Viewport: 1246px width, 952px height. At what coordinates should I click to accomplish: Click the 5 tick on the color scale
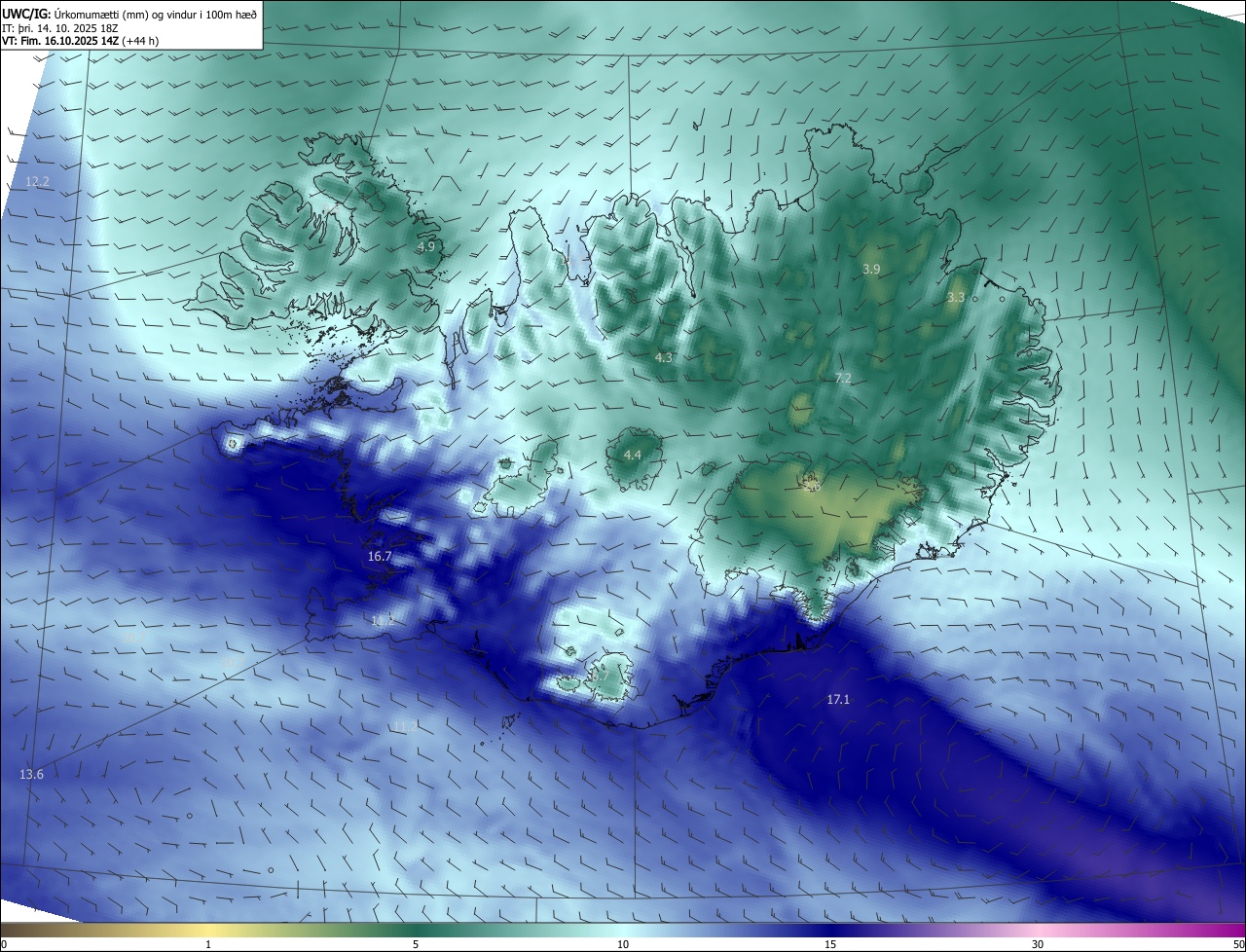tap(416, 944)
